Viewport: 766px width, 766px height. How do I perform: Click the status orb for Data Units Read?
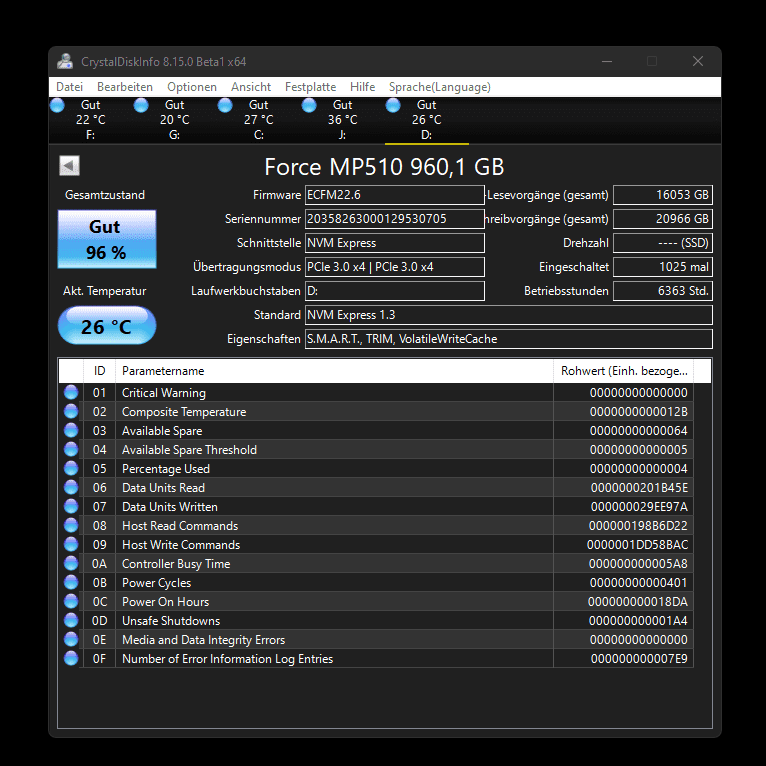click(71, 488)
